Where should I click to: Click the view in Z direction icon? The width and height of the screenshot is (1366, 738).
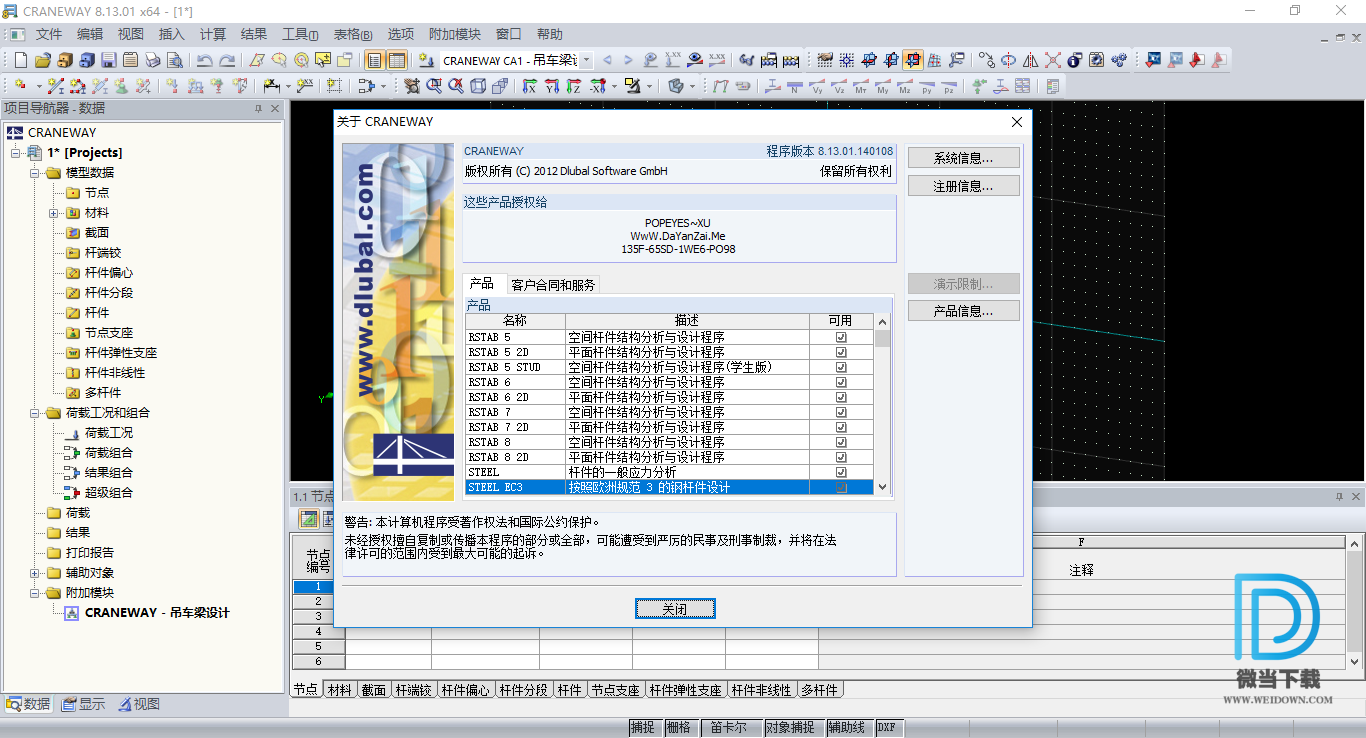(x=573, y=86)
